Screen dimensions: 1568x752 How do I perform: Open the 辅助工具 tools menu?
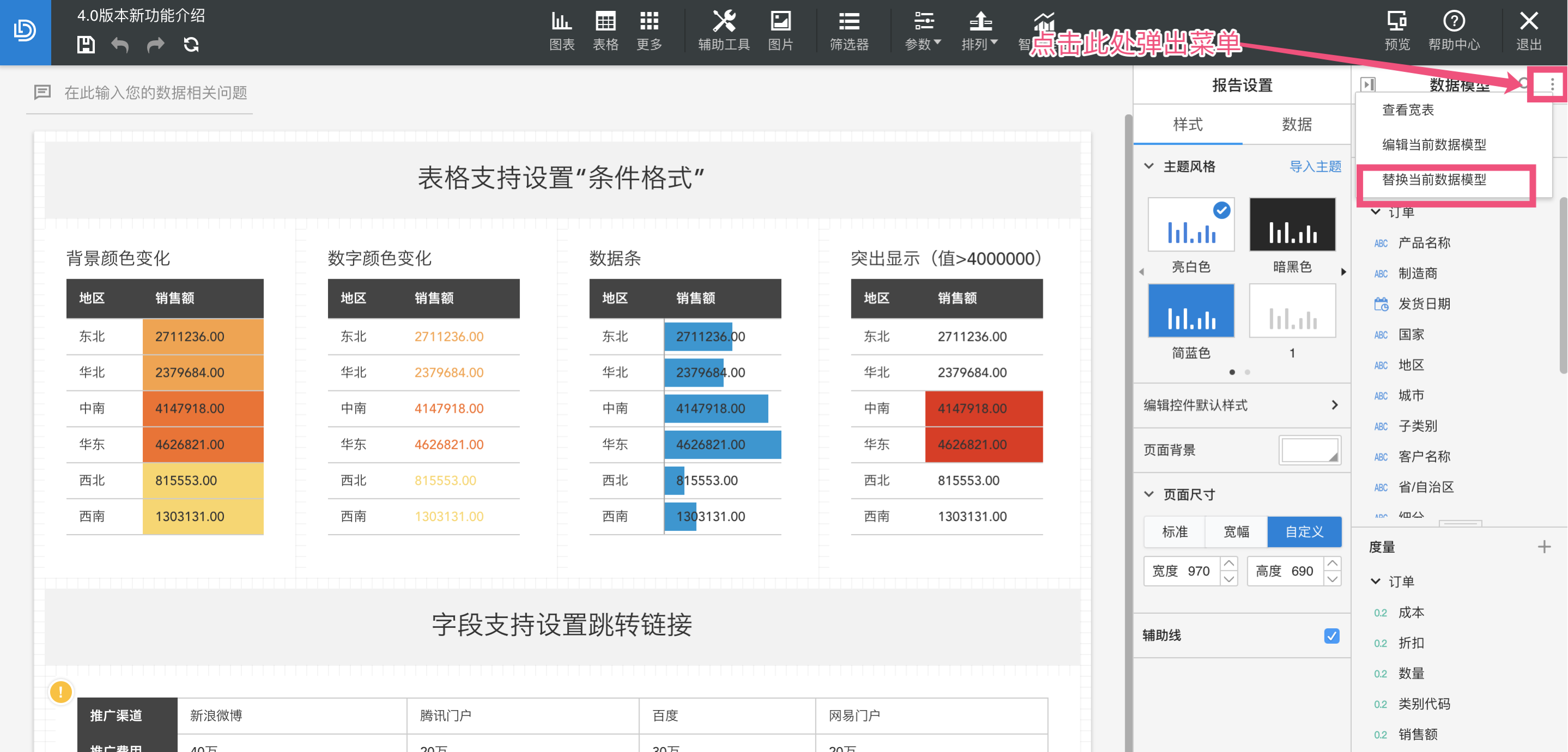click(x=724, y=31)
